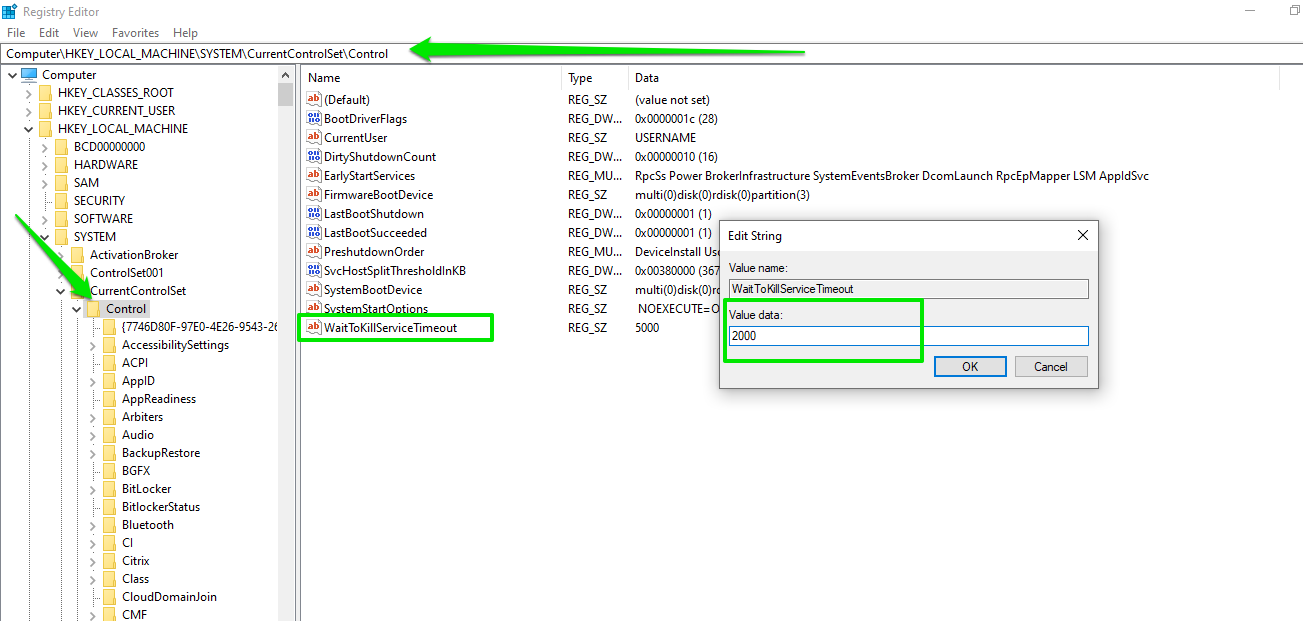Click the SvcHostSplitThresholdInKB value icon
The width and height of the screenshot is (1303, 621).
(313, 271)
